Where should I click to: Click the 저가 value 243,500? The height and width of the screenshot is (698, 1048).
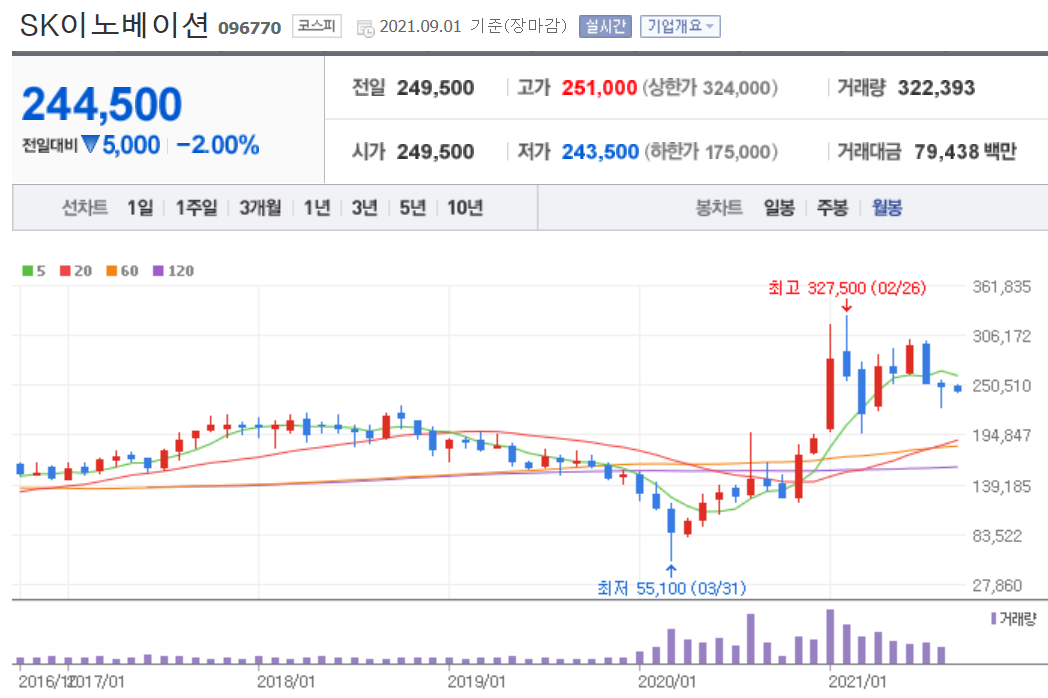click(x=600, y=152)
